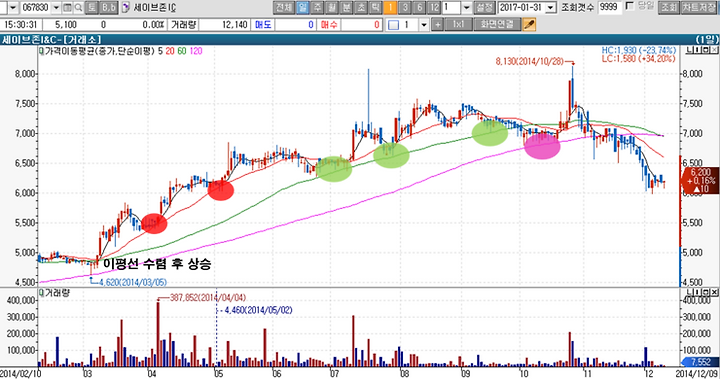The height and width of the screenshot is (379, 720).
Task: Click the 화면연결 screen link button
Action: pos(497,24)
